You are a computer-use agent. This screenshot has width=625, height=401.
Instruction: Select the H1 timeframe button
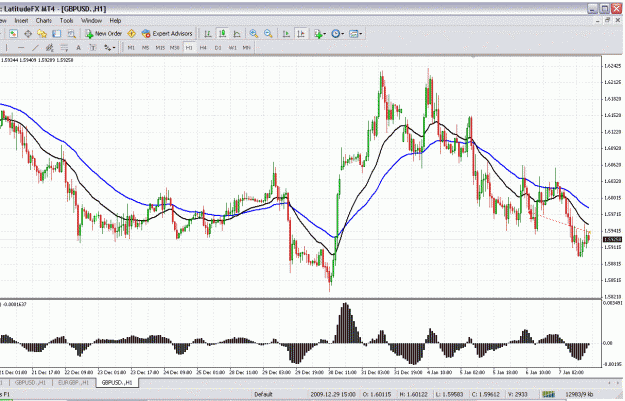click(189, 48)
